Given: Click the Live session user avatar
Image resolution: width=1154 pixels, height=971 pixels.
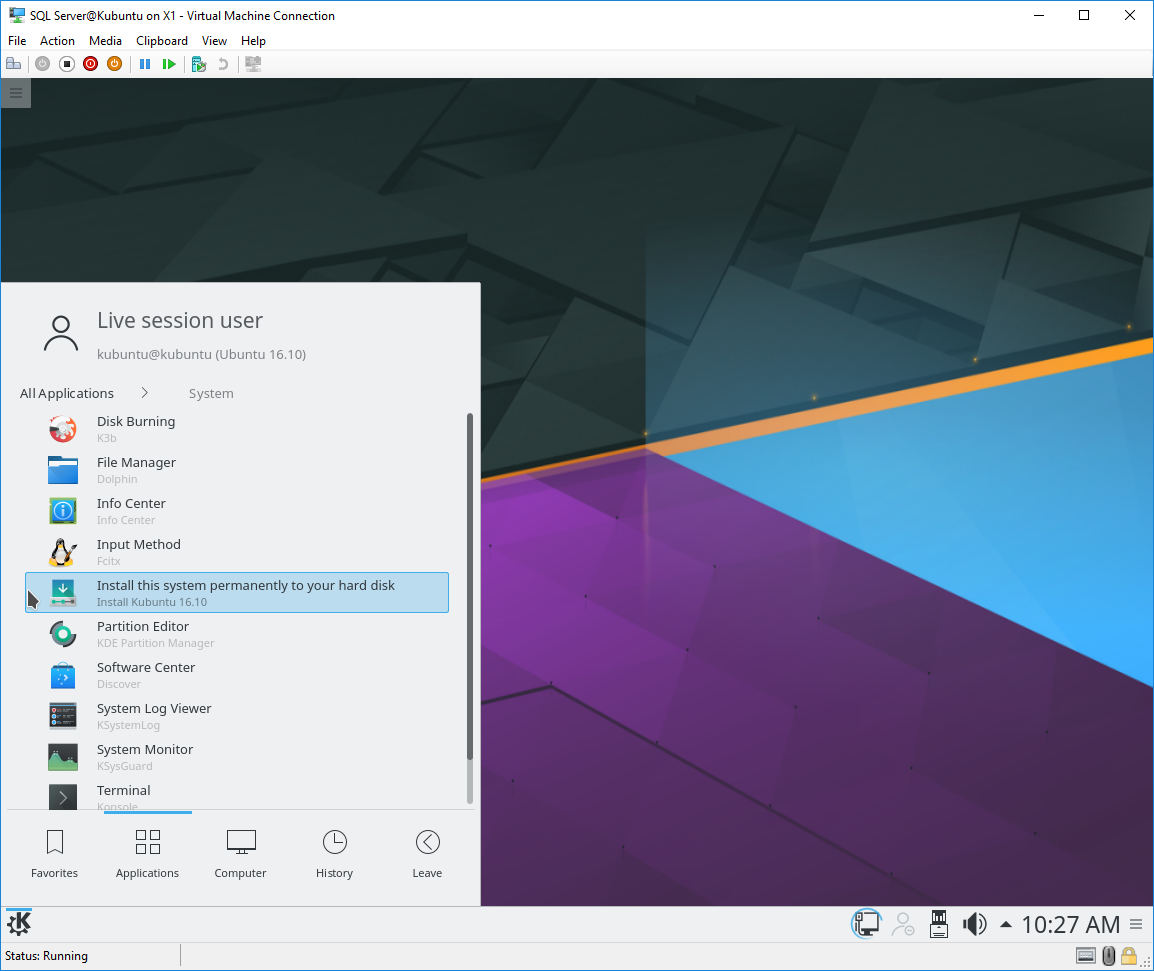Looking at the screenshot, I should [x=61, y=334].
